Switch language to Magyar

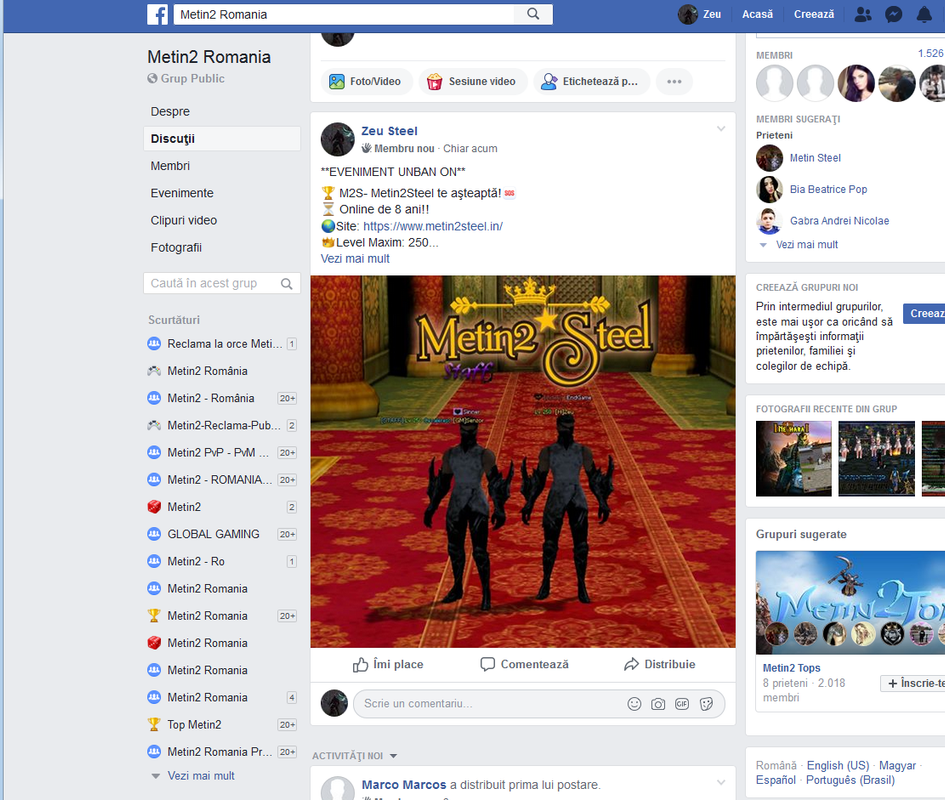pyautogui.click(x=897, y=766)
